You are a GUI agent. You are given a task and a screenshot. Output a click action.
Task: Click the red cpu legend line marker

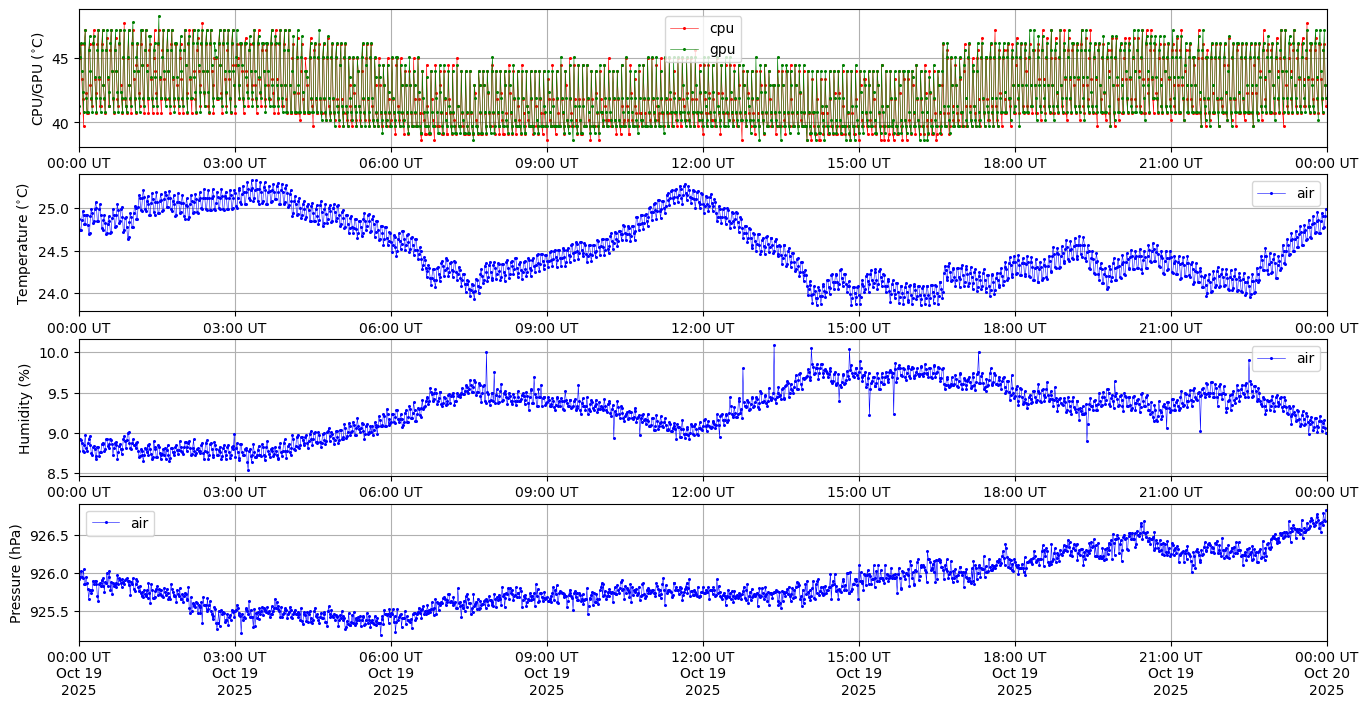pos(686,28)
